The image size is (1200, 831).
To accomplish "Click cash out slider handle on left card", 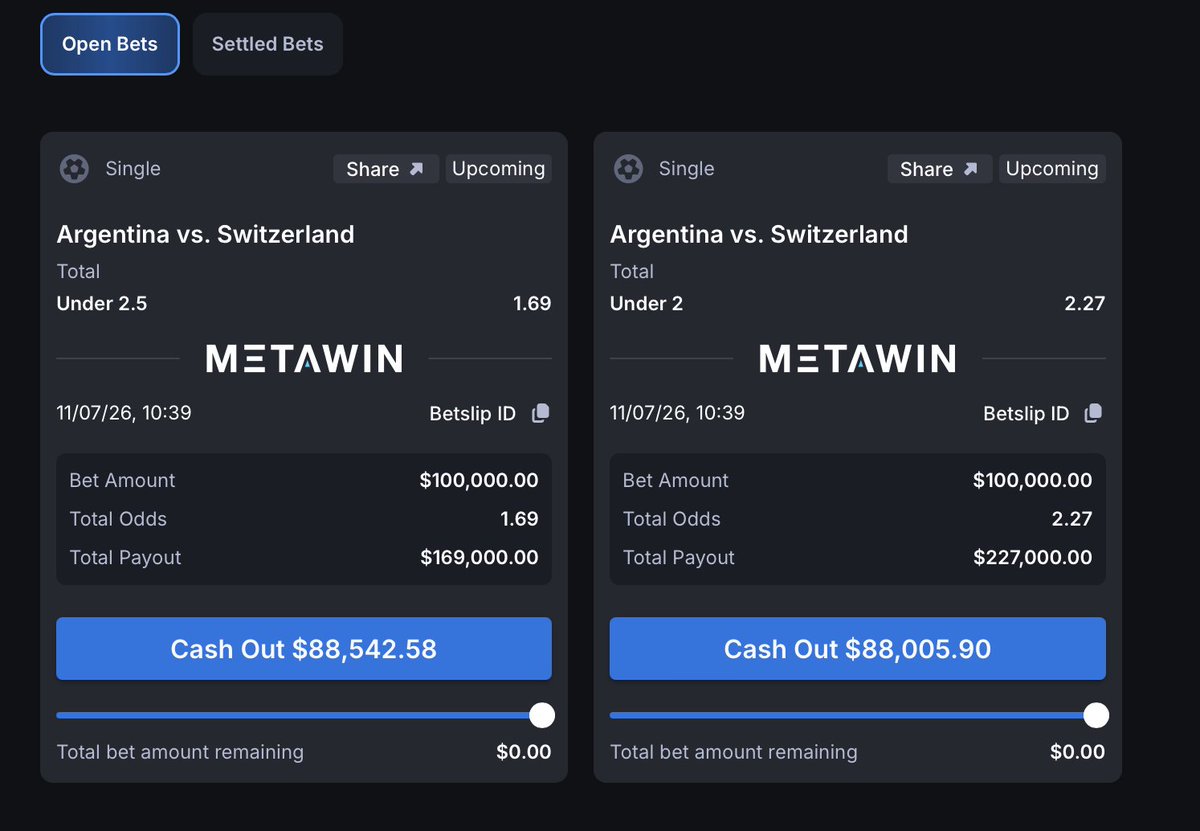I will (541, 715).
